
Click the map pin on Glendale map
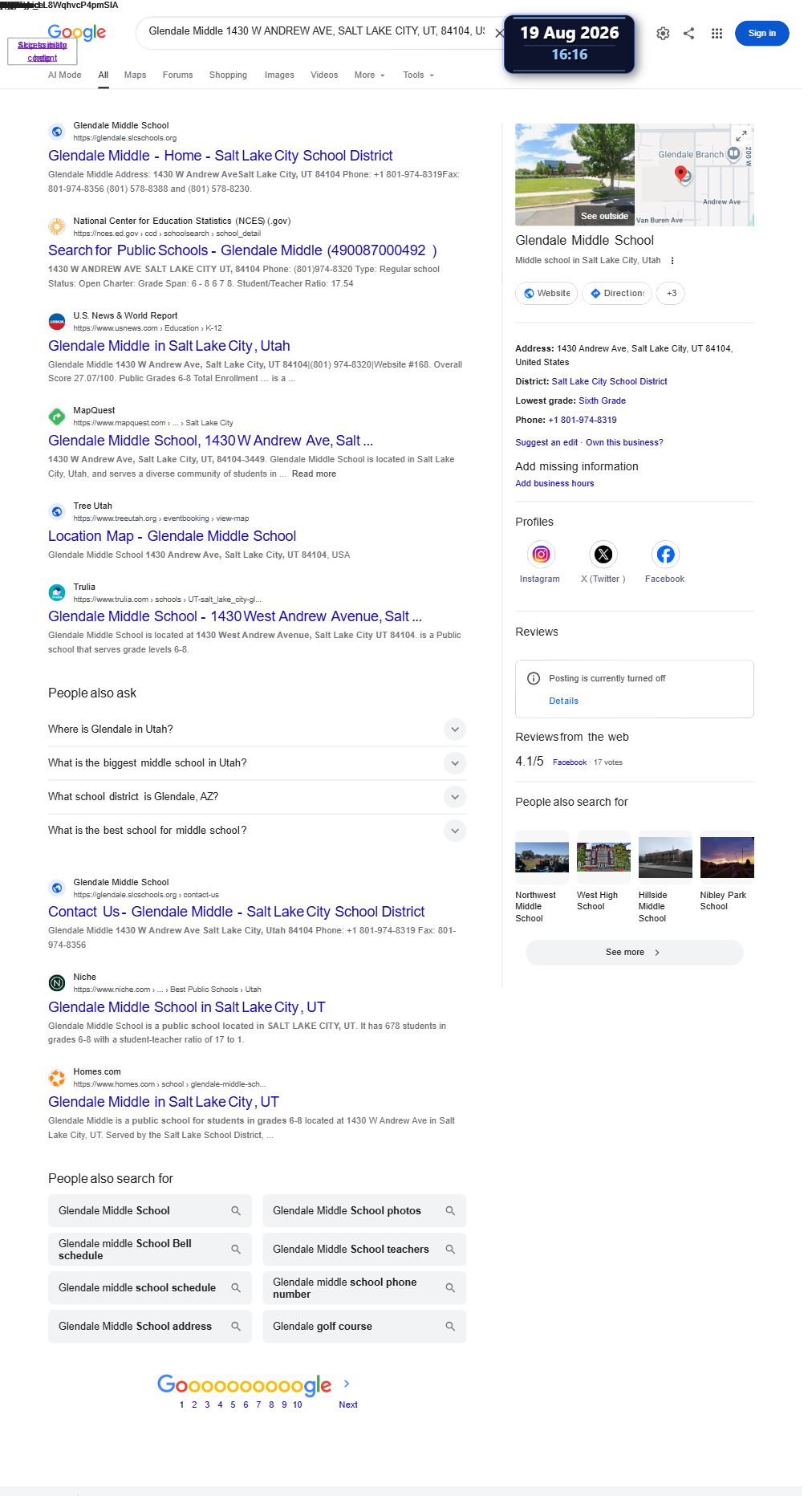click(x=680, y=173)
